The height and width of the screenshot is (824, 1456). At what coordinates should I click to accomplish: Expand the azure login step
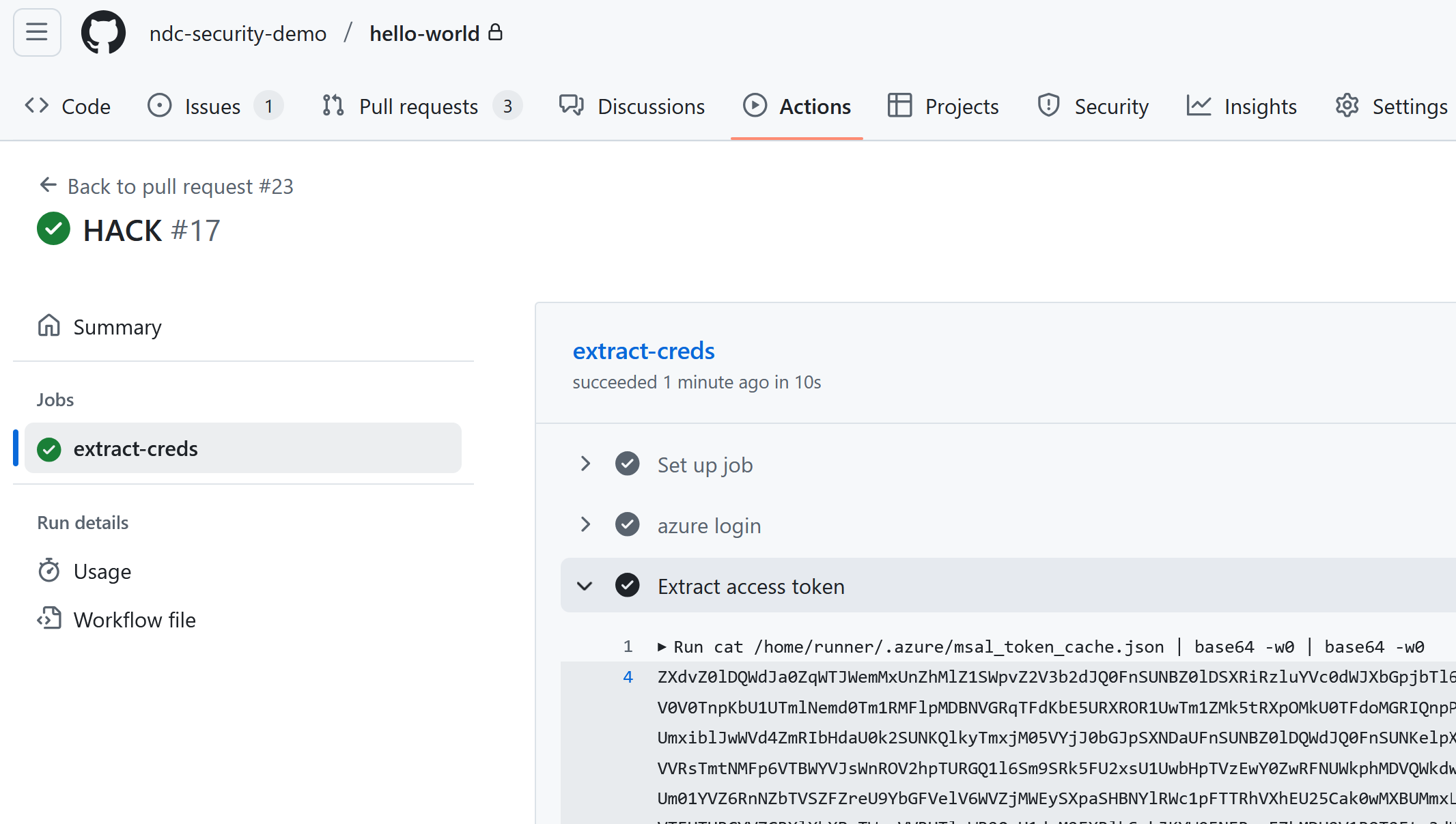585,524
